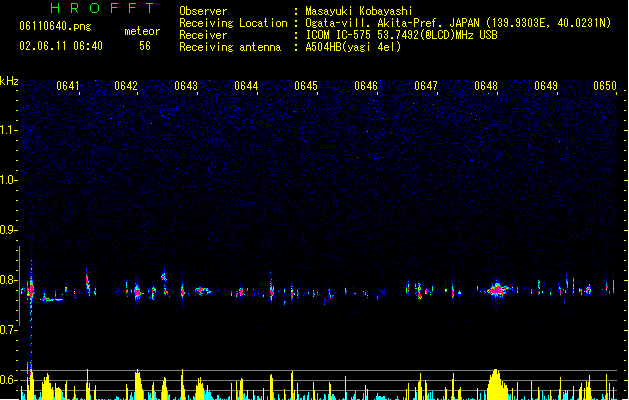Click the meteor count 56
Image resolution: width=629 pixels, height=400 pixels.
coord(145,46)
